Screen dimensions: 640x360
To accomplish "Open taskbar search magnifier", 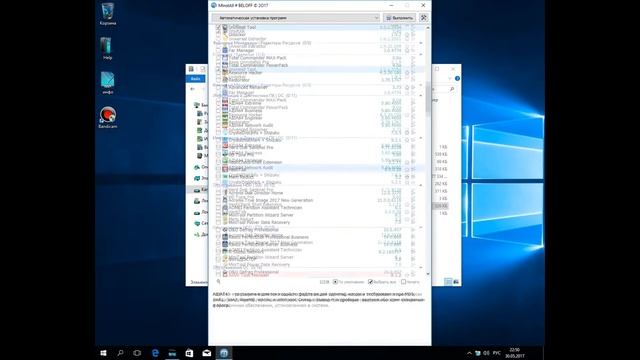I will 120,353.
